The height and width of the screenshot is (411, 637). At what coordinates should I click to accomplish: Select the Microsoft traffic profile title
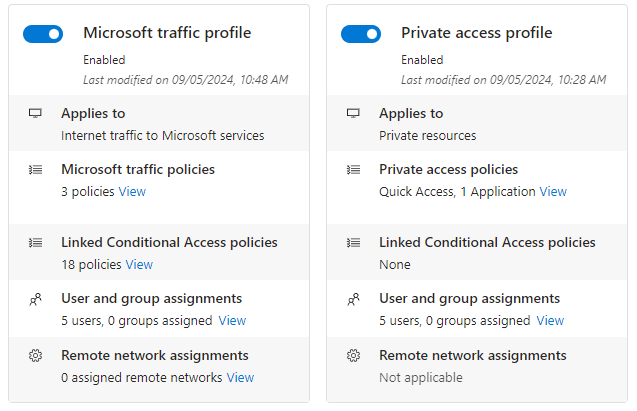pos(167,33)
